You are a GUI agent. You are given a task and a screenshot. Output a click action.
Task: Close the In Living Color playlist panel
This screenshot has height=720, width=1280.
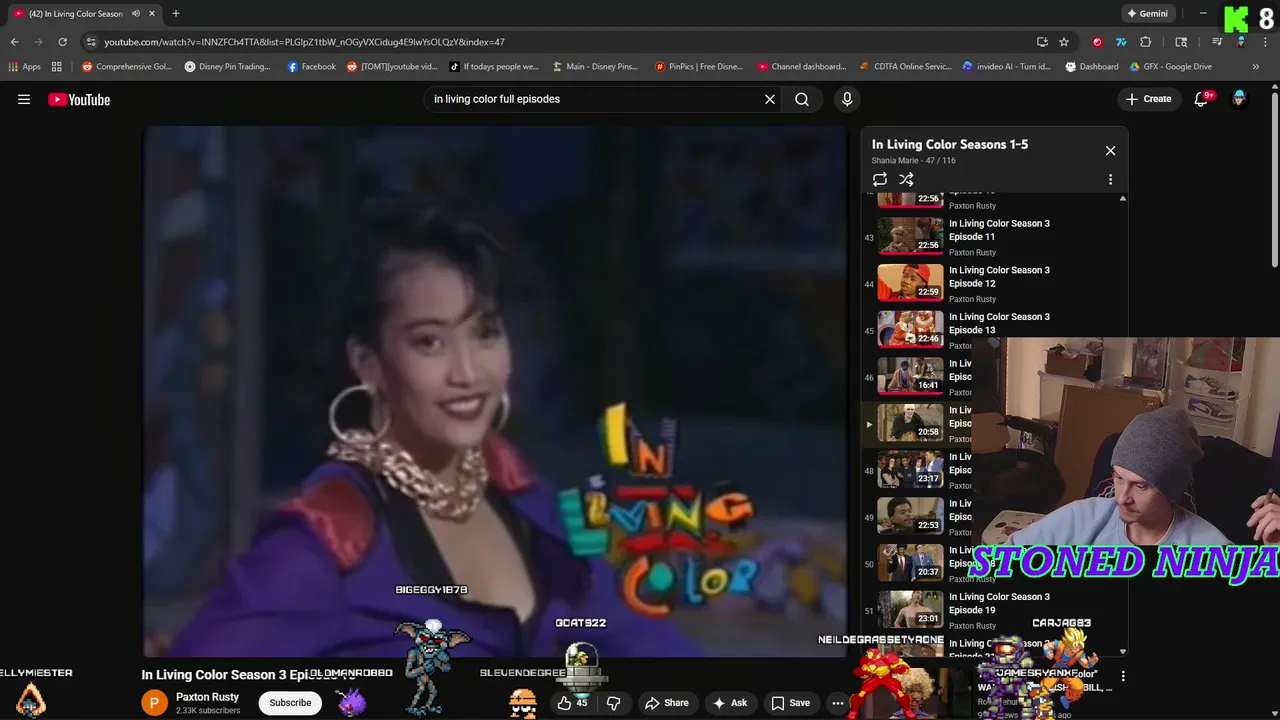click(x=1110, y=150)
